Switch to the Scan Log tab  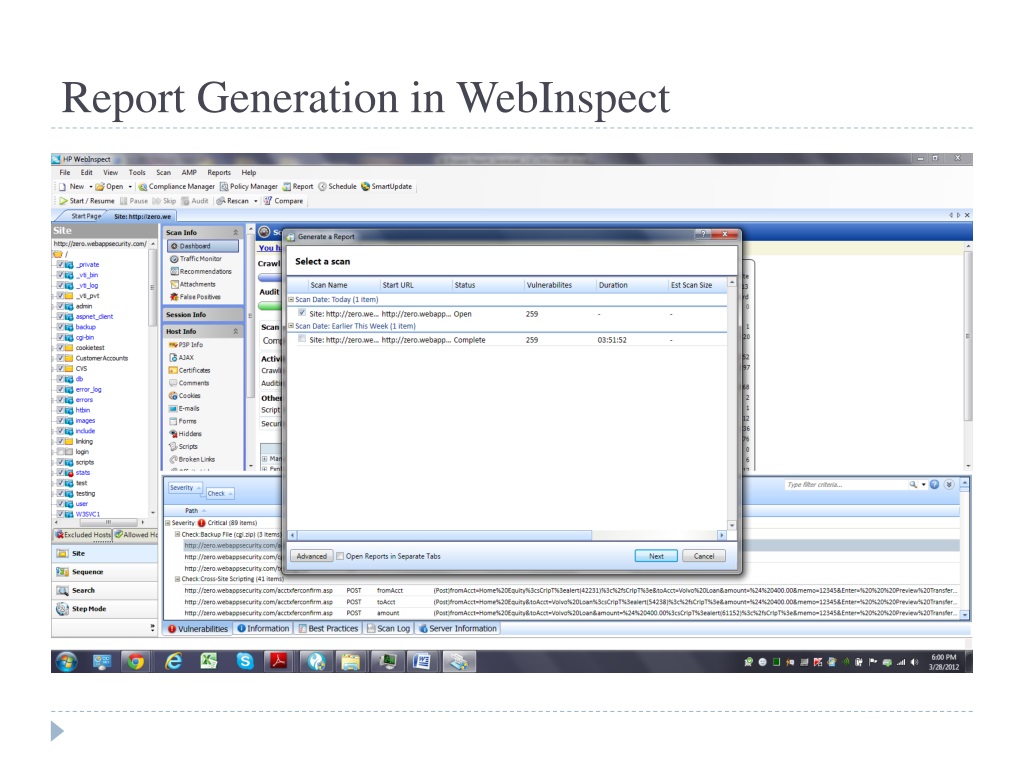tap(389, 628)
